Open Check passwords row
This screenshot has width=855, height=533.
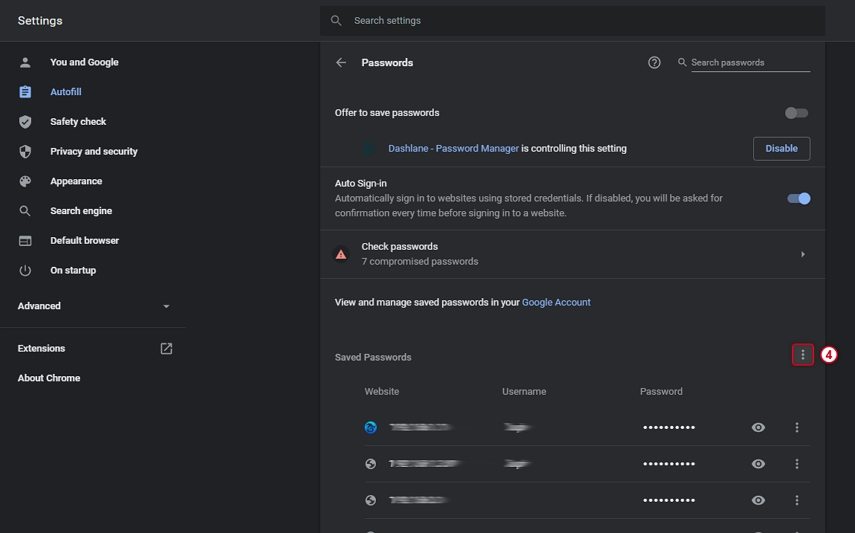[572, 254]
